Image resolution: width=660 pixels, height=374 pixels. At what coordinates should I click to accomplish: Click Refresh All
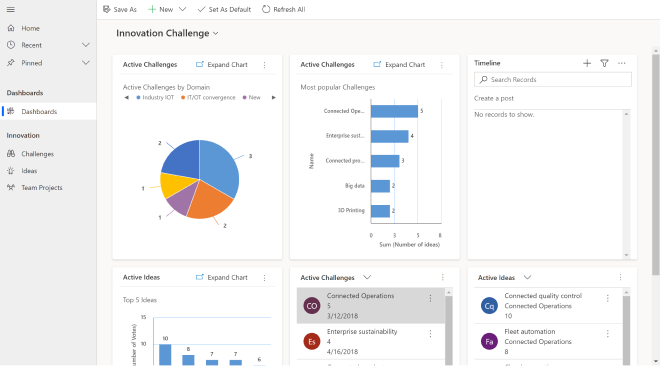(284, 9)
